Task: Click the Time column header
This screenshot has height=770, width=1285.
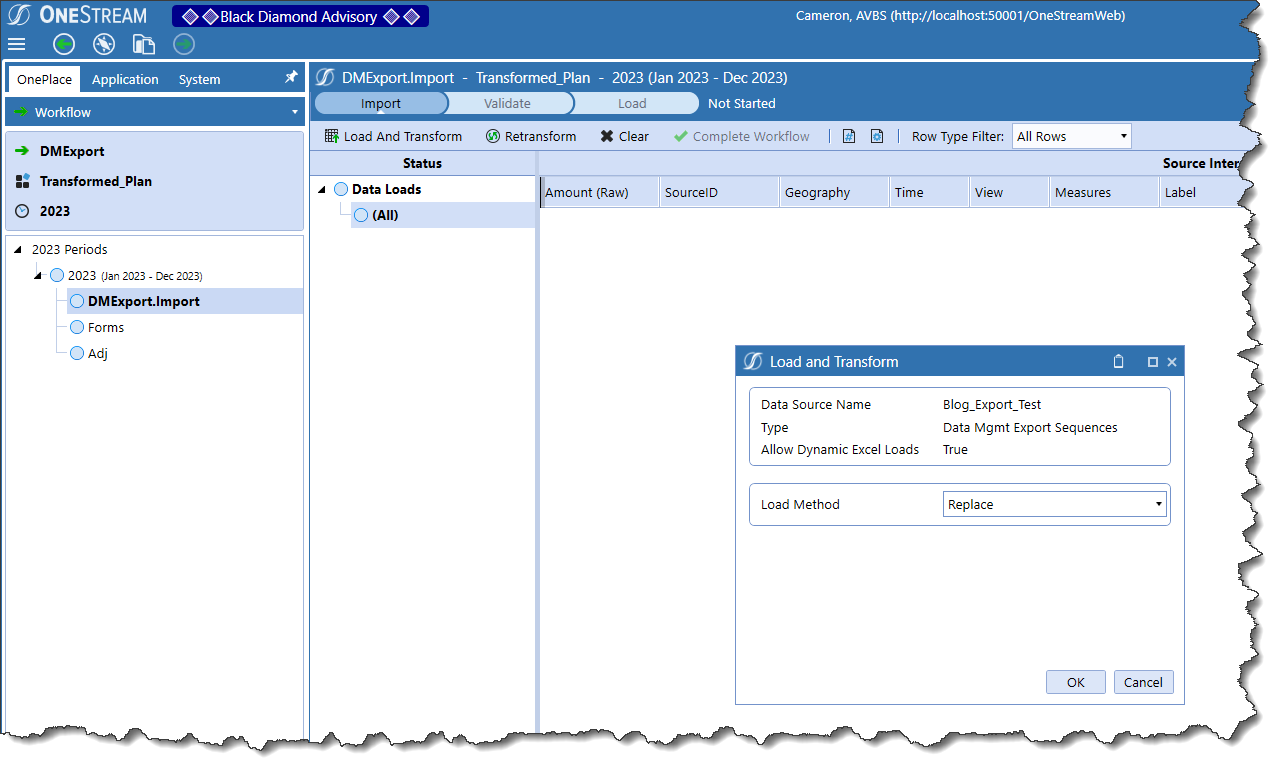Action: (x=930, y=192)
